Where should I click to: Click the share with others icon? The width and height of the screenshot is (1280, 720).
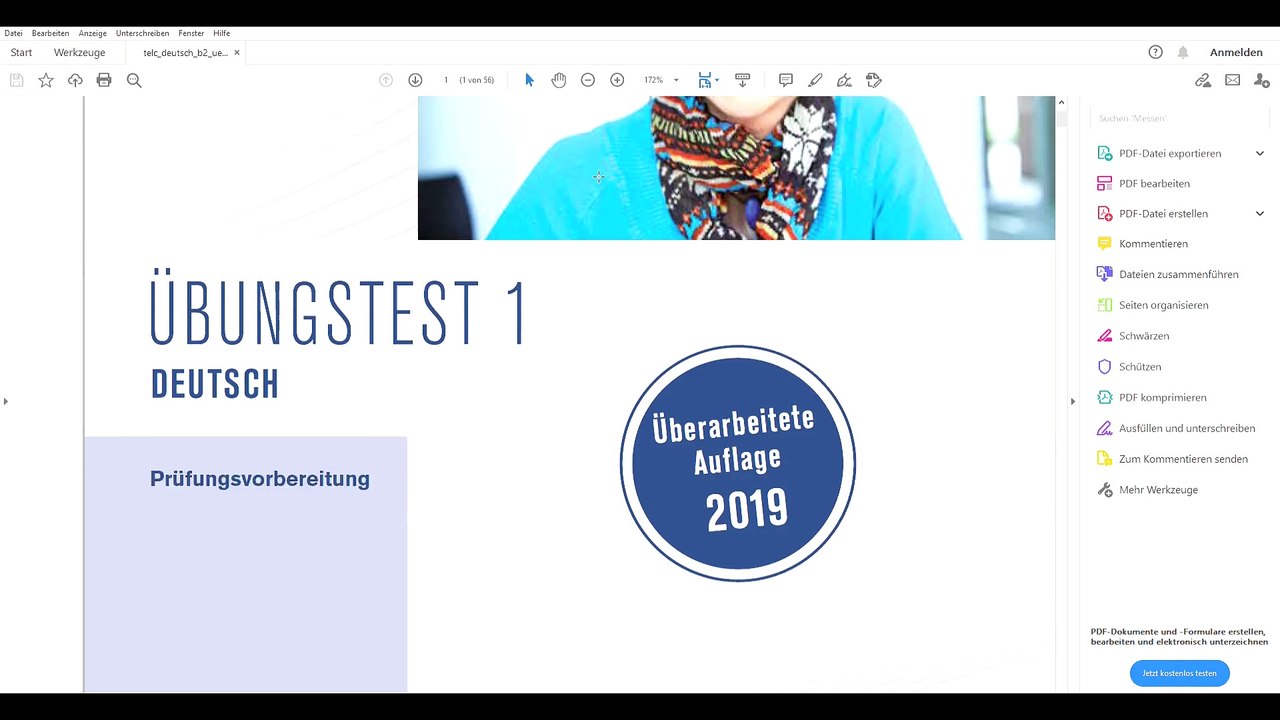1261,80
